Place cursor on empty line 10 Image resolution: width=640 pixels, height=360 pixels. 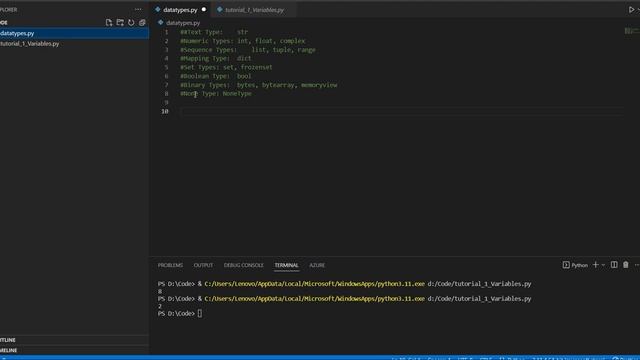tap(402, 111)
